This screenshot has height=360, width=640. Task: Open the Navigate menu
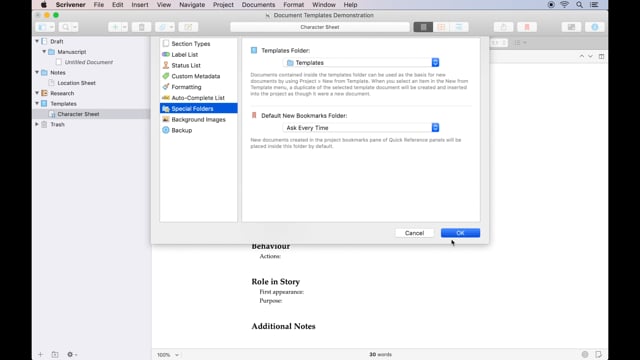(192, 5)
